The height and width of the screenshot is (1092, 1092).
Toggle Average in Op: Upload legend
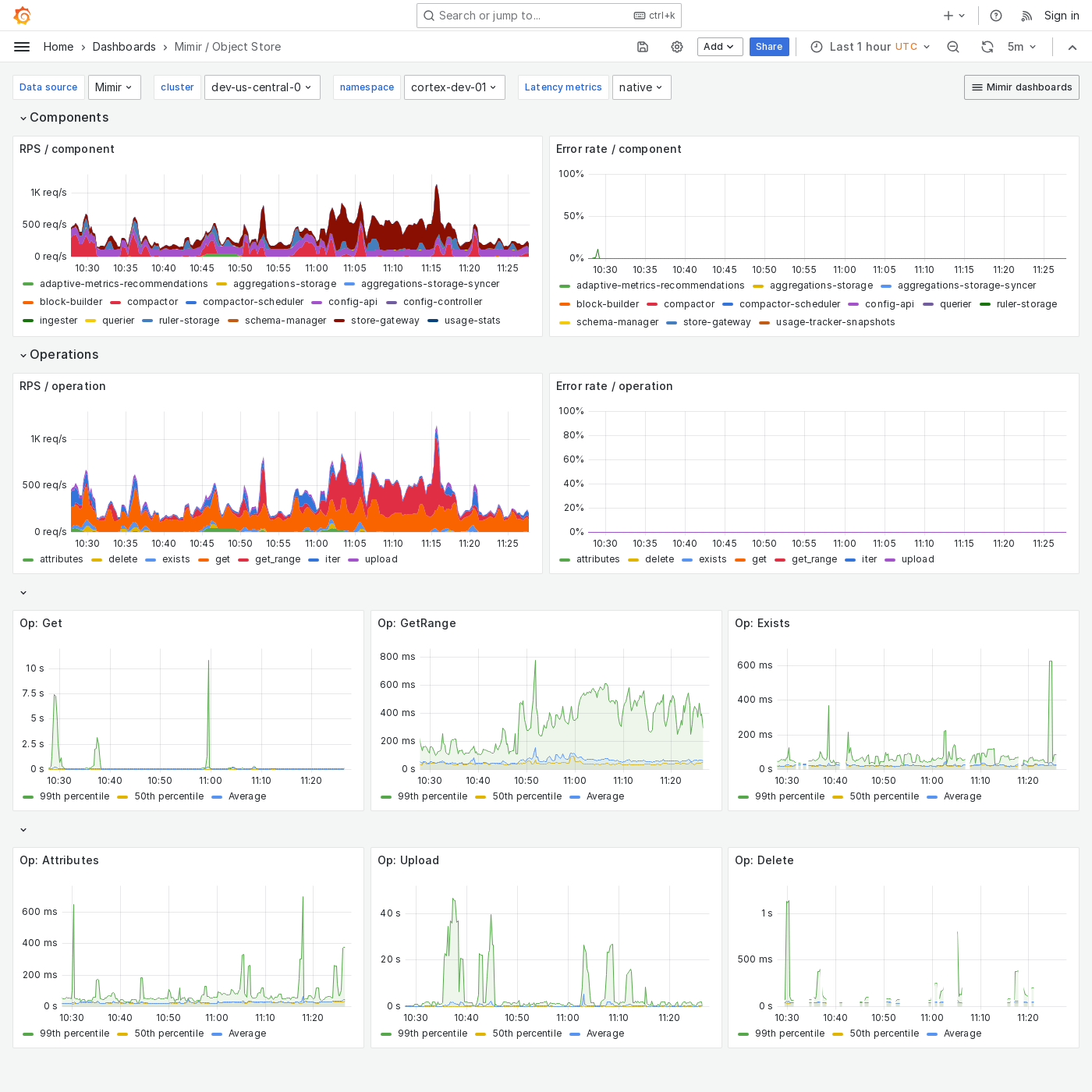(605, 1033)
